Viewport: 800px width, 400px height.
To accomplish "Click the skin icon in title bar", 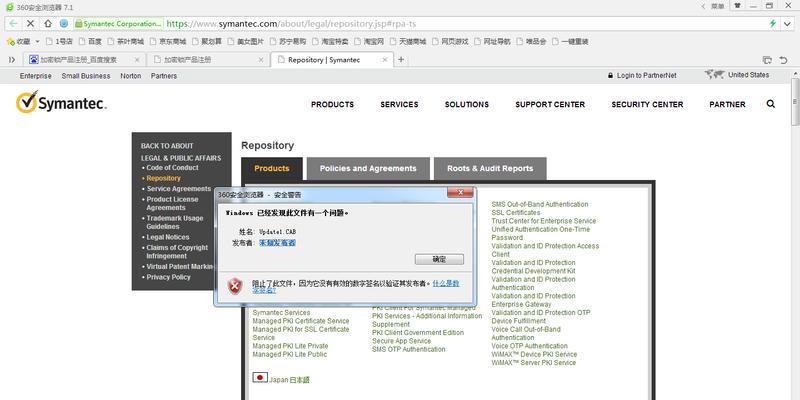I will tap(738, 6).
